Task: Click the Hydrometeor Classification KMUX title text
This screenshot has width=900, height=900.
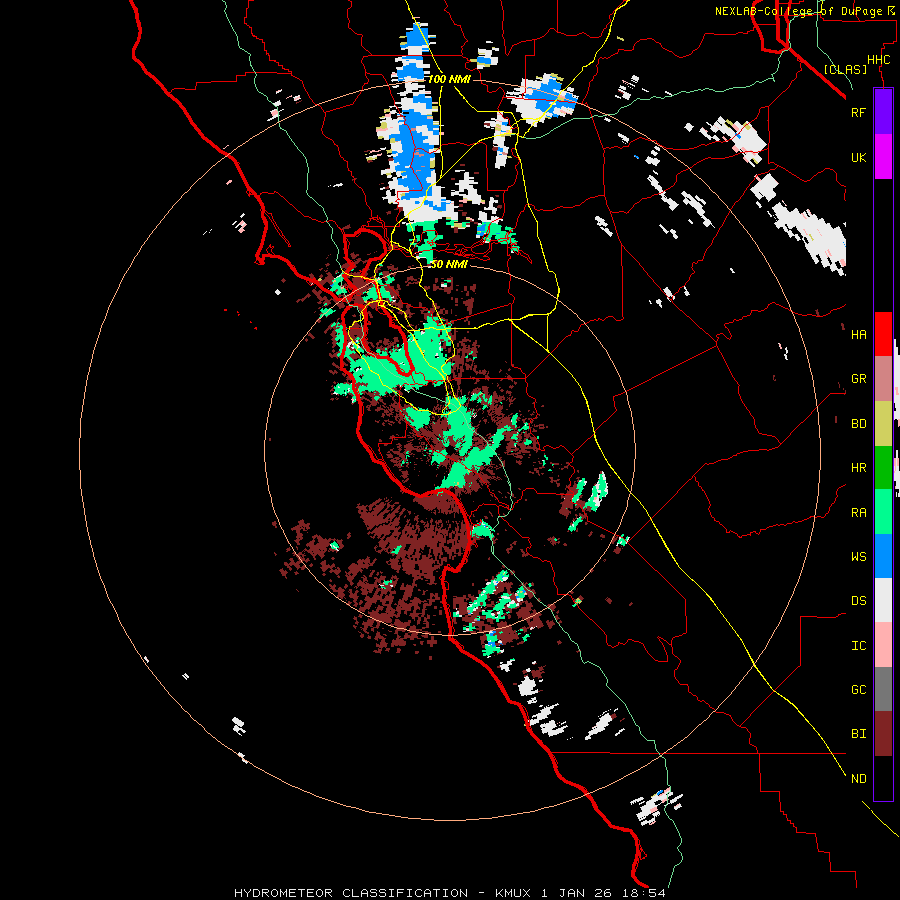Action: coord(450,893)
